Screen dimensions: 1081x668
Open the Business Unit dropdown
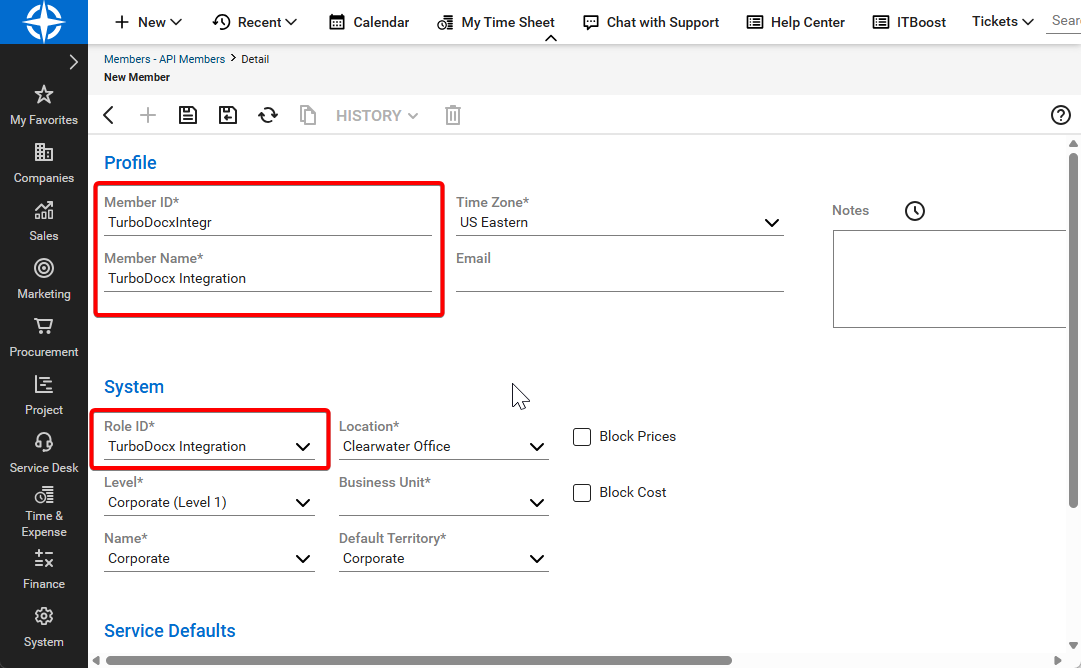pyautogui.click(x=444, y=503)
